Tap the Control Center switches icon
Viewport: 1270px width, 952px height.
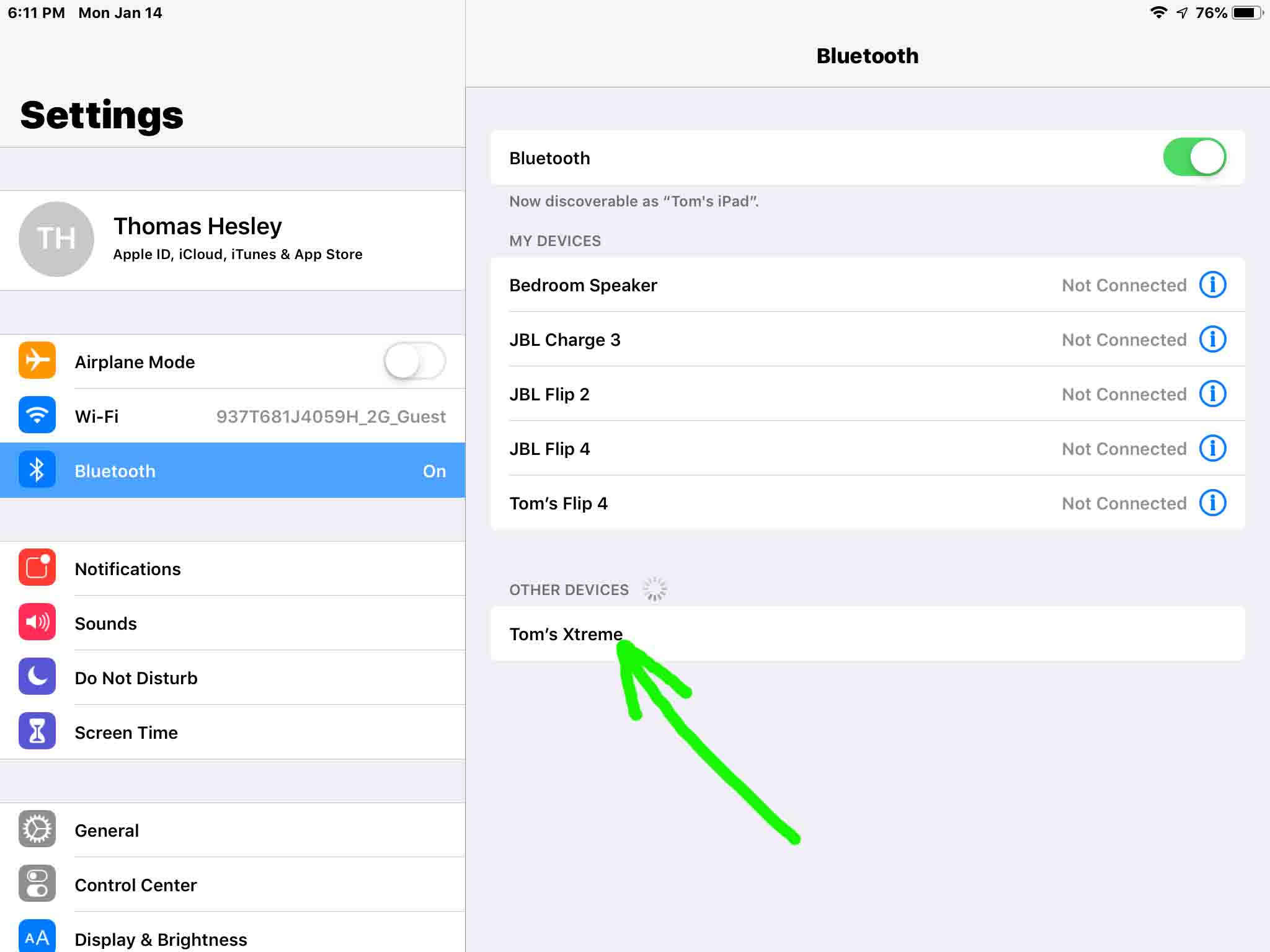37,883
